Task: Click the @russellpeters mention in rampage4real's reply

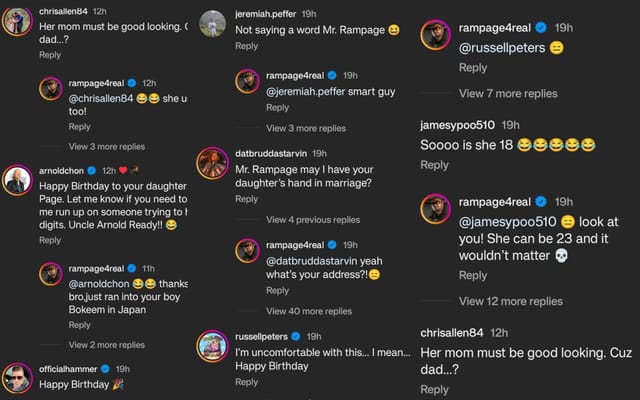Action: coord(501,47)
